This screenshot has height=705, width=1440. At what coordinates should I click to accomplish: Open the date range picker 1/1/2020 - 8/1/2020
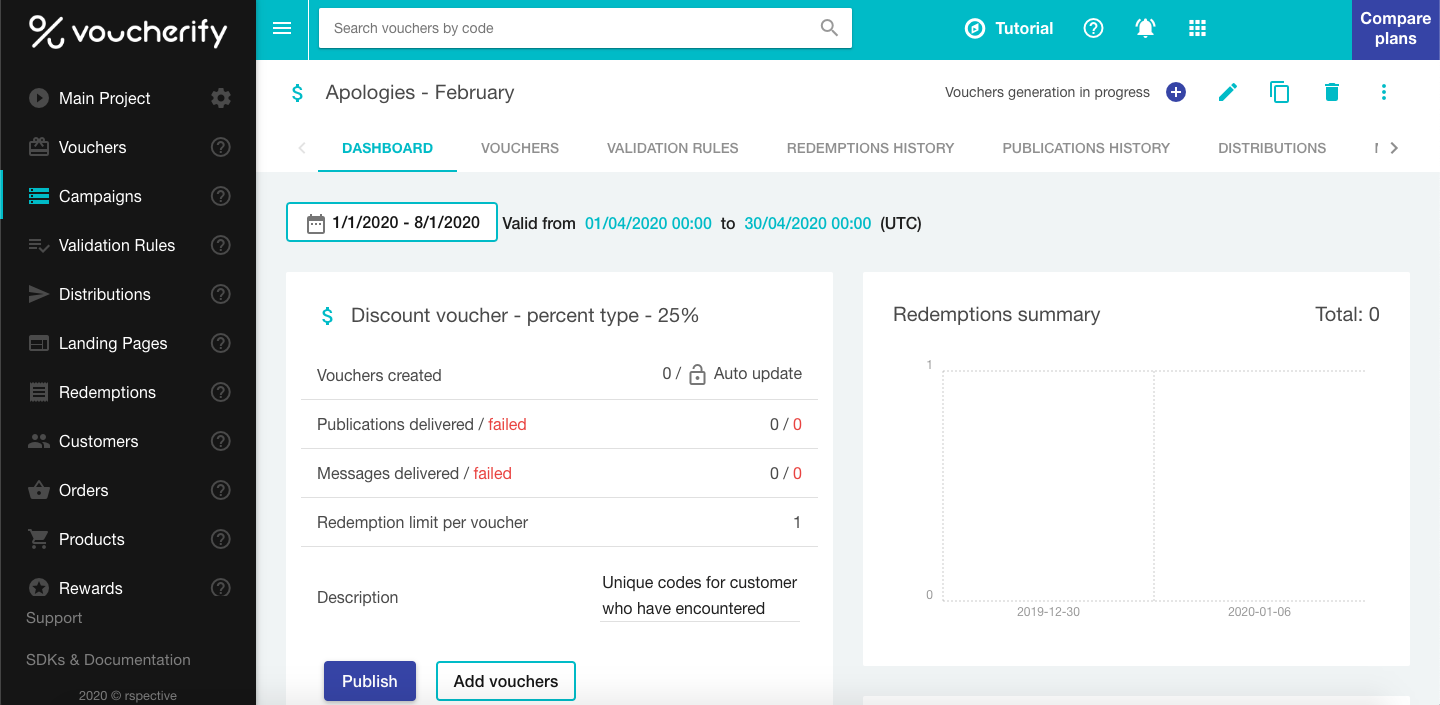[392, 222]
